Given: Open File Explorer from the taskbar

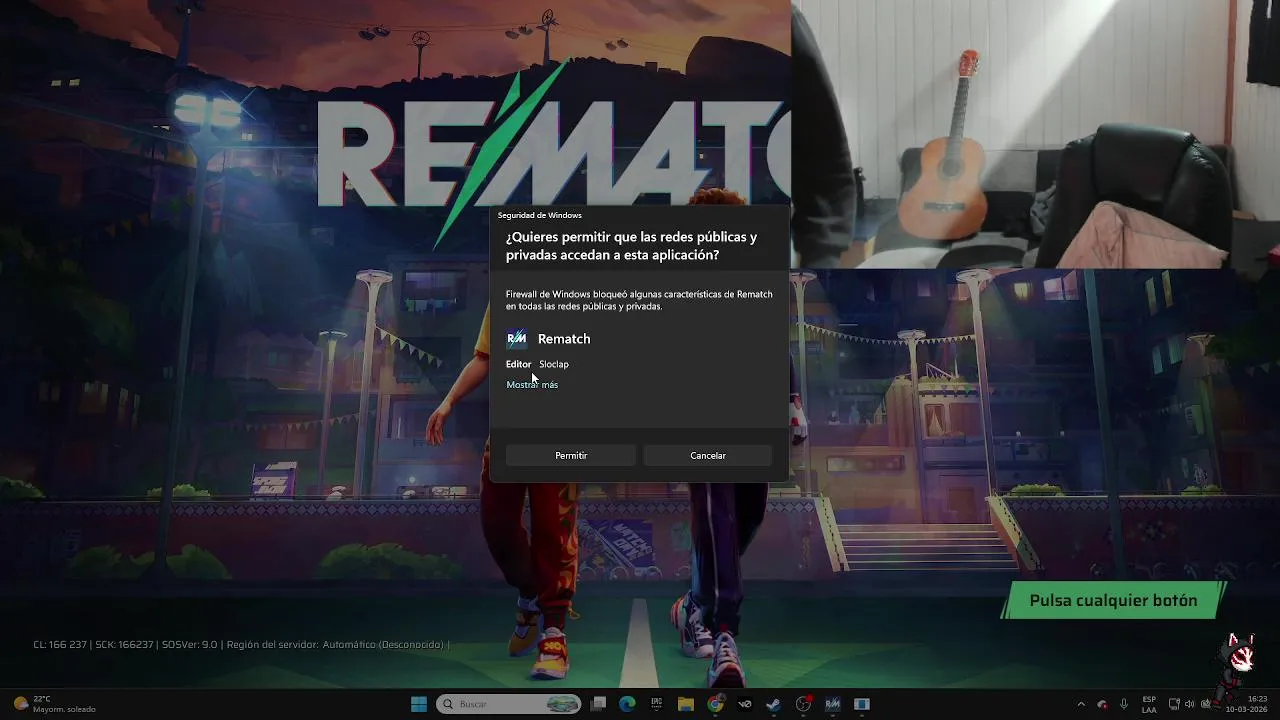Looking at the screenshot, I should click(x=686, y=704).
